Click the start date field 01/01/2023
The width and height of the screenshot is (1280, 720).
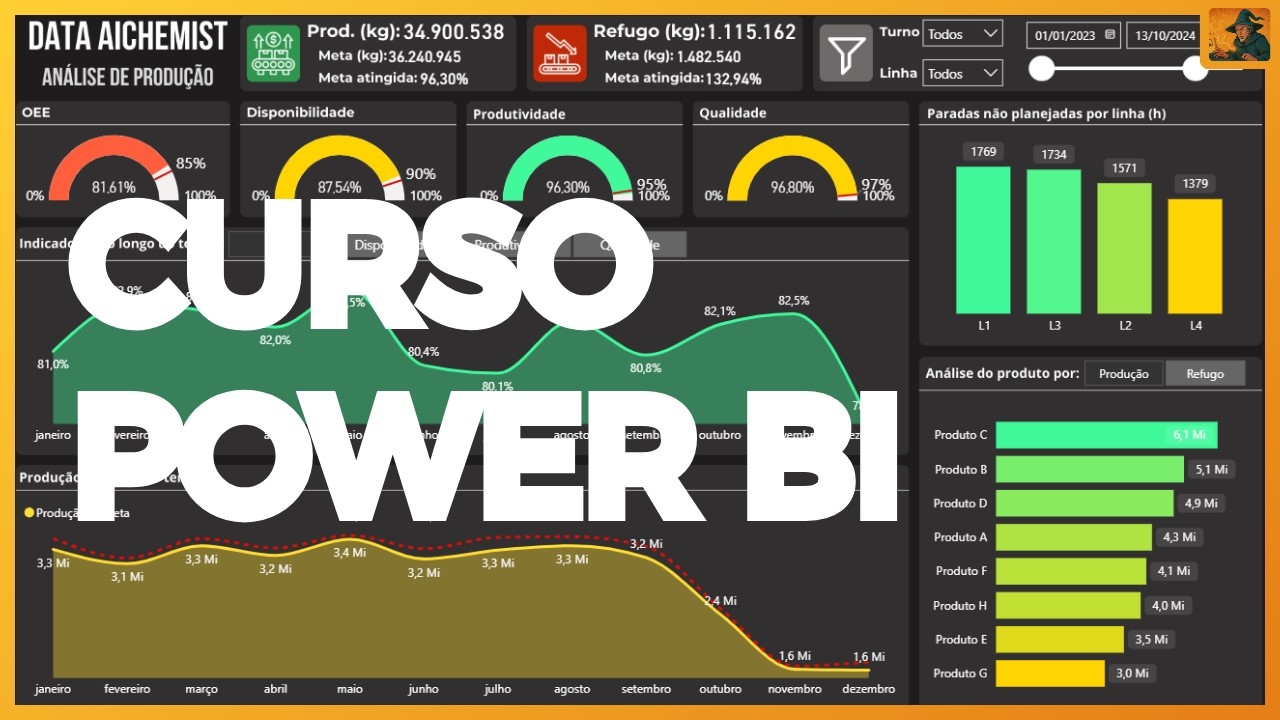tap(1073, 35)
